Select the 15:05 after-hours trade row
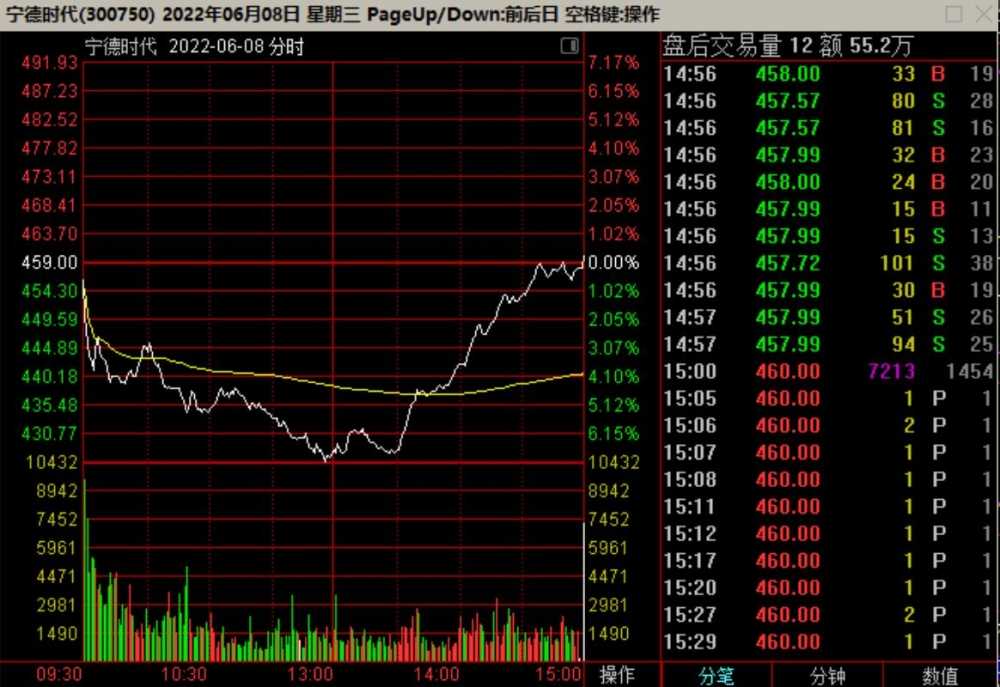Viewport: 1000px width, 687px height. coord(828,398)
